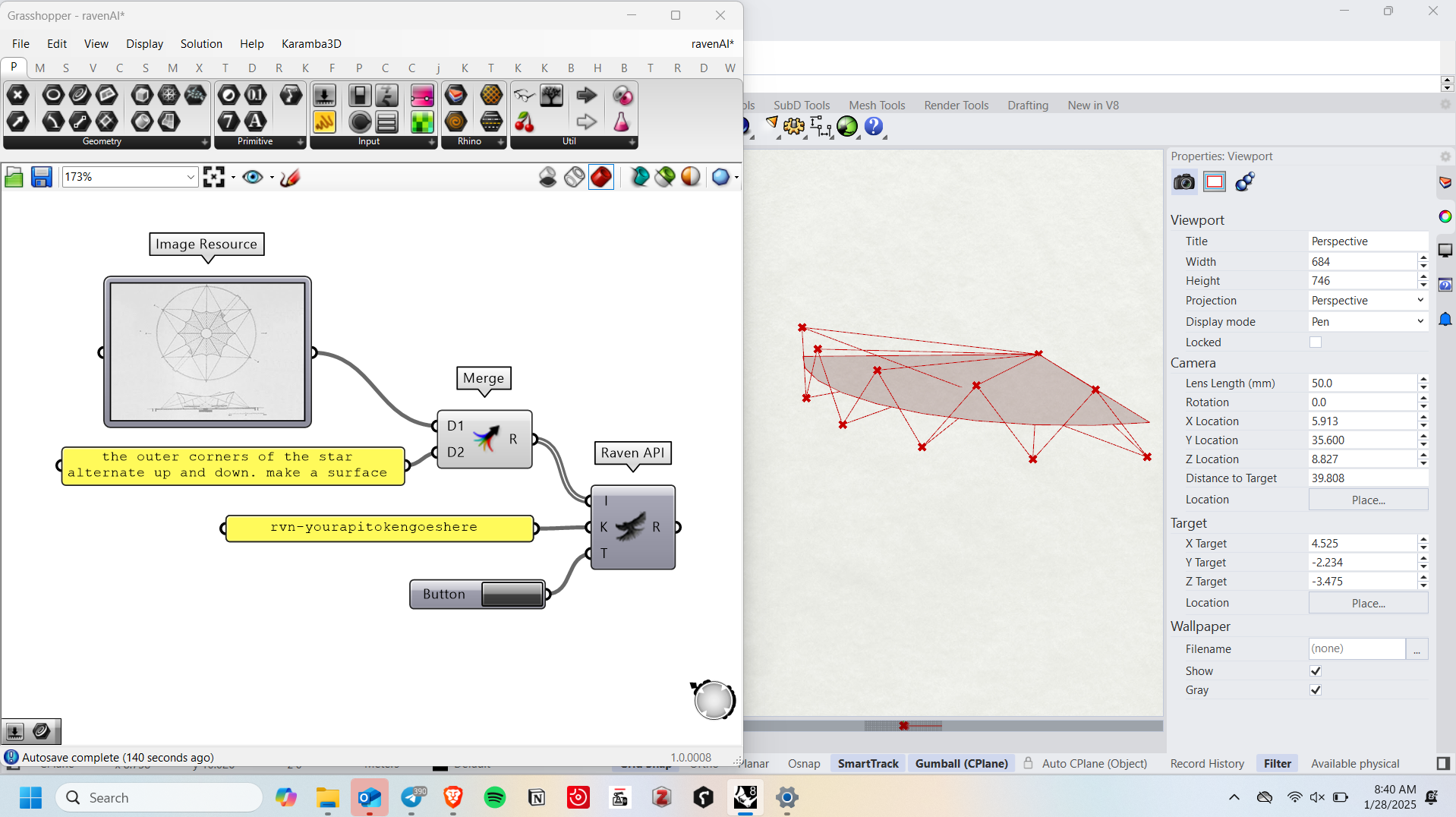Select the Gradient icon in Input group
Viewport: 1456px width, 817px height.
click(x=422, y=95)
